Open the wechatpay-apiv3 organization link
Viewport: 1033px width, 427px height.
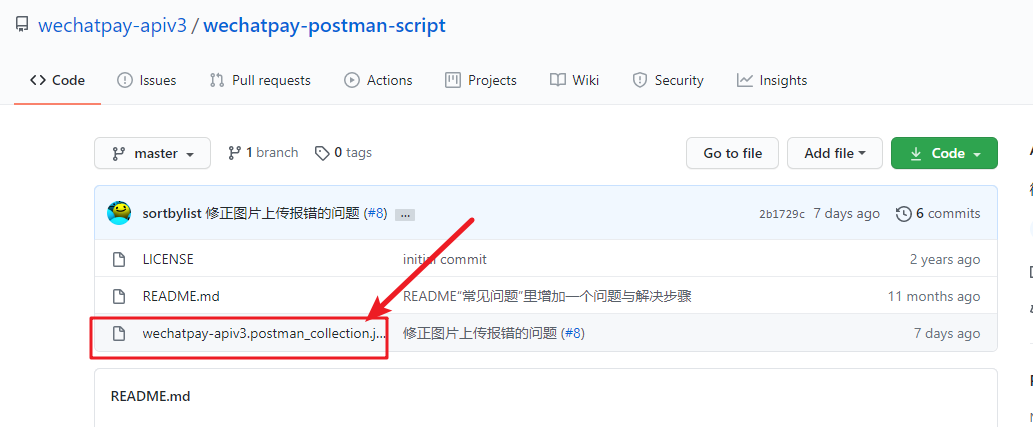click(113, 26)
